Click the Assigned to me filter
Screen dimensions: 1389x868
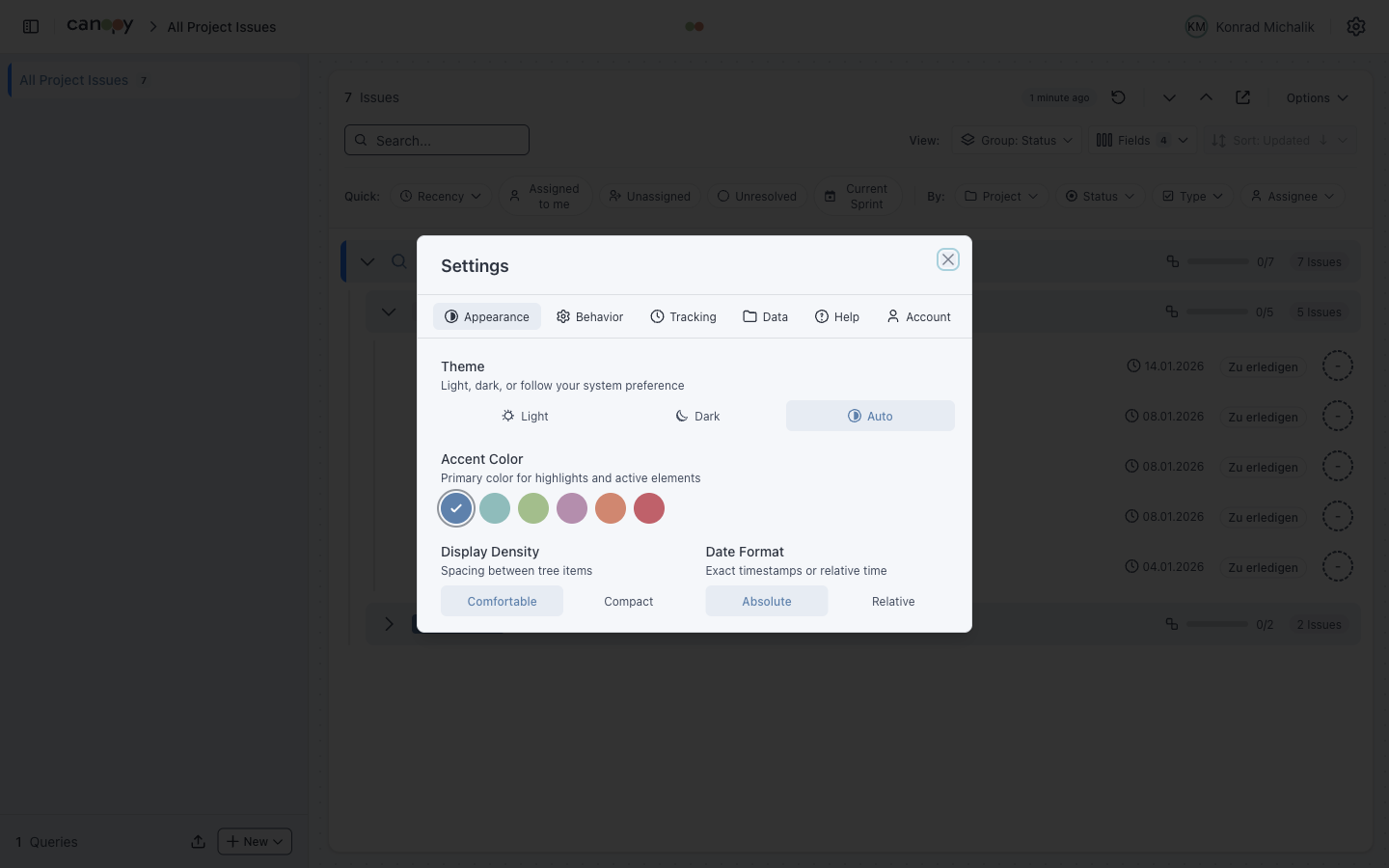[545, 196]
